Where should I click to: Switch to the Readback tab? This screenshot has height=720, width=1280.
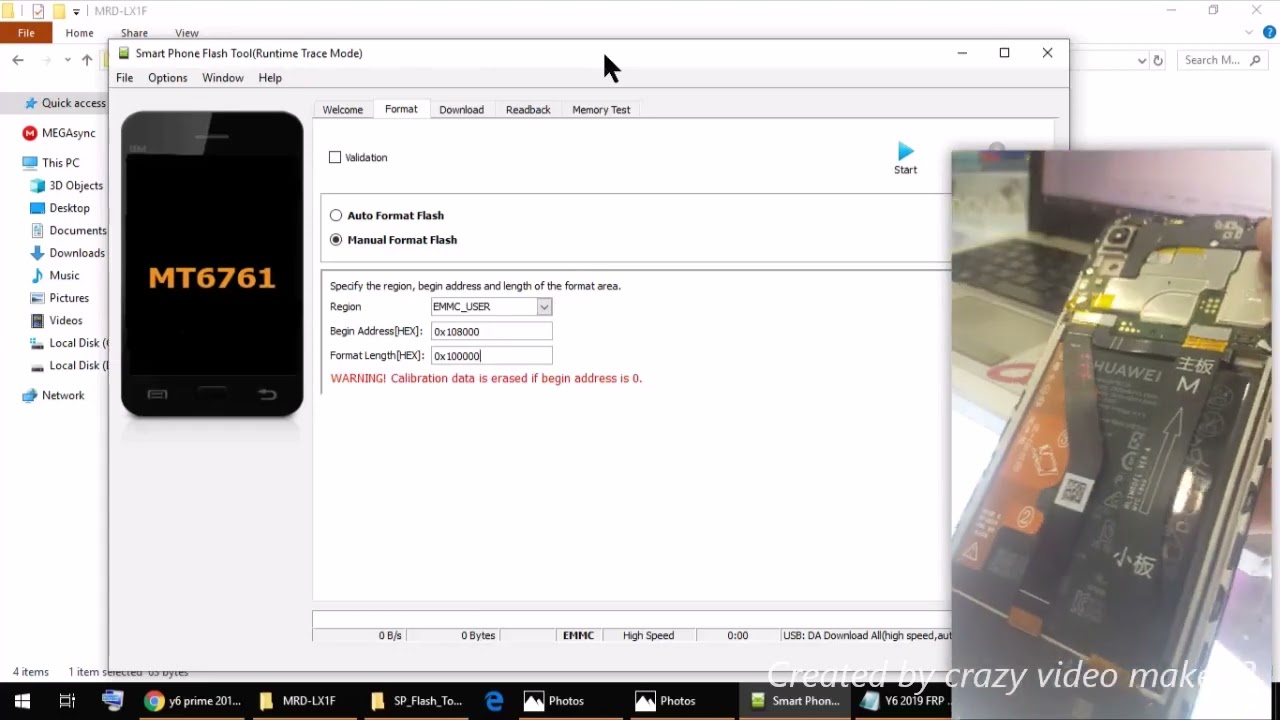click(528, 110)
